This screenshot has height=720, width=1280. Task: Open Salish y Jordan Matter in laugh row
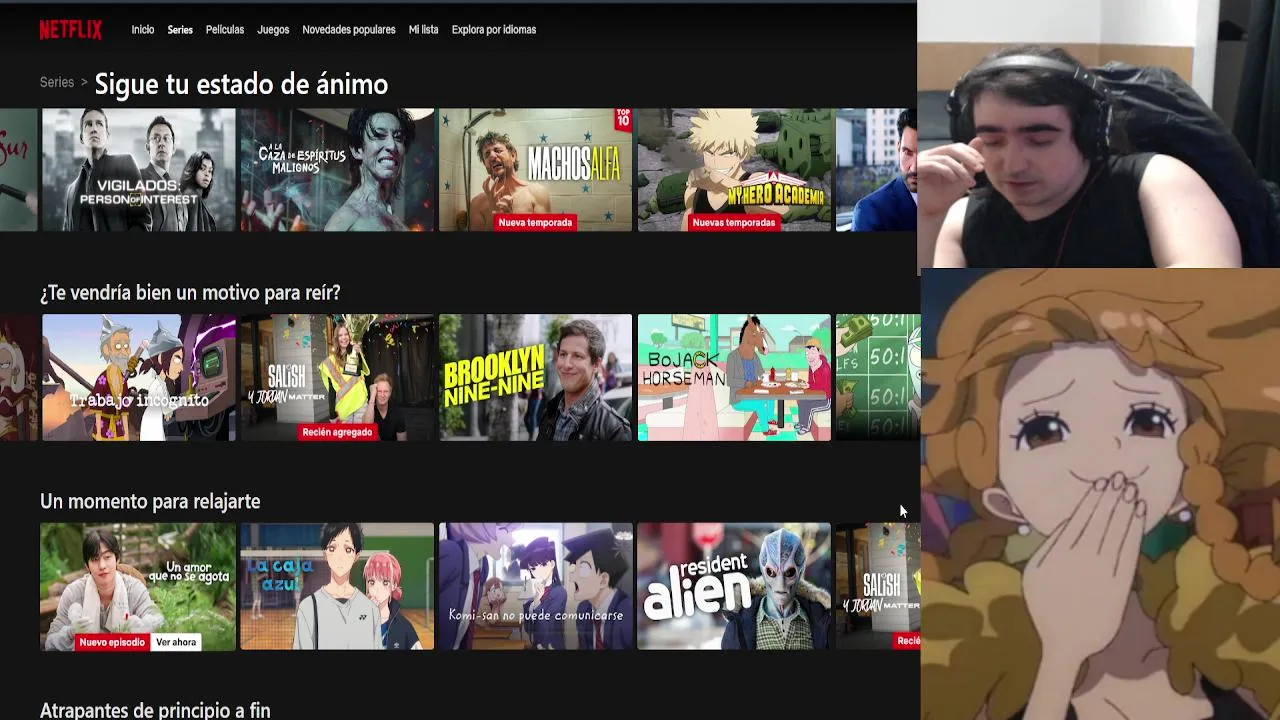tap(337, 378)
